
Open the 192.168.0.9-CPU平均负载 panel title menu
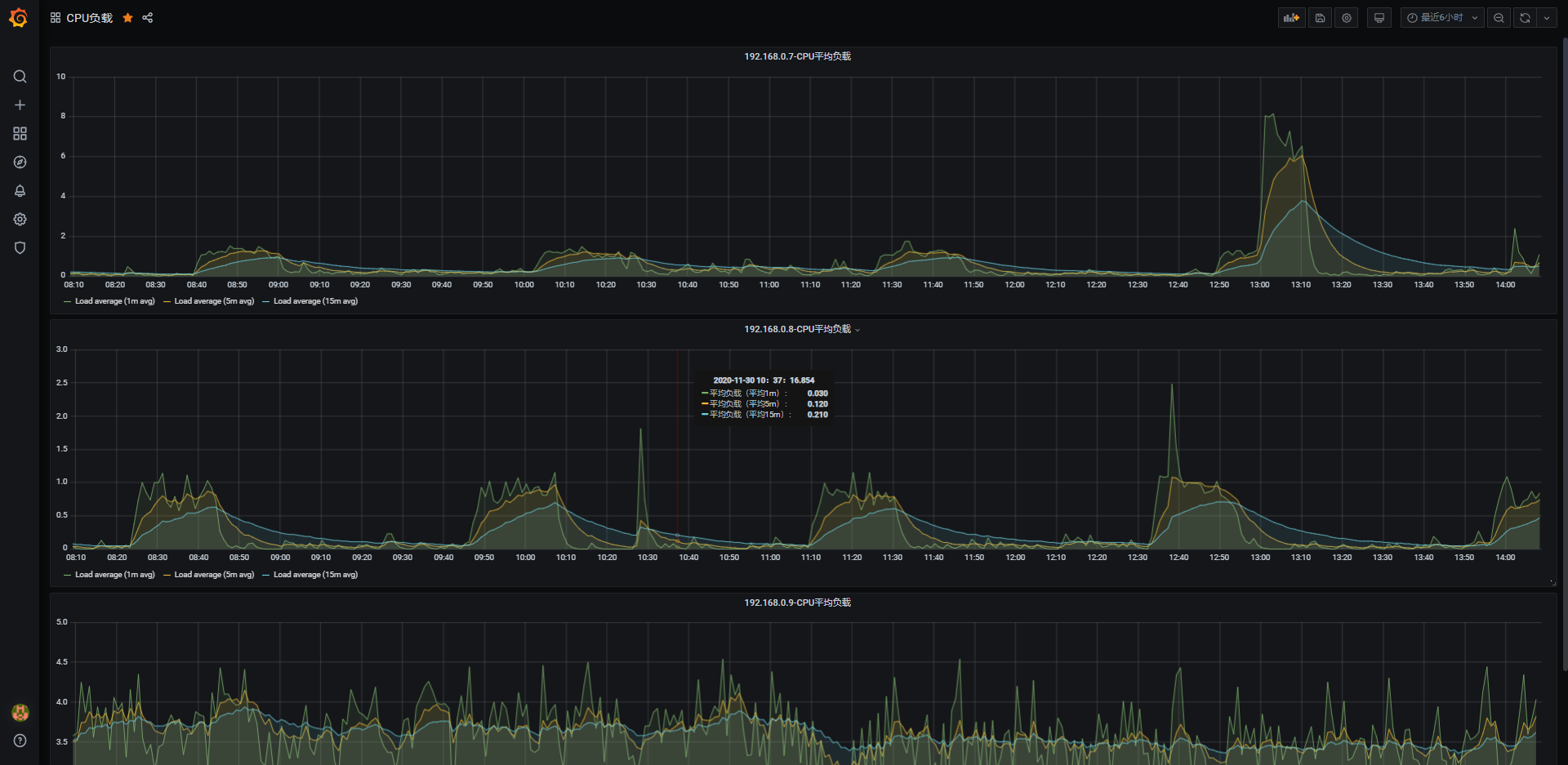pyautogui.click(x=797, y=603)
